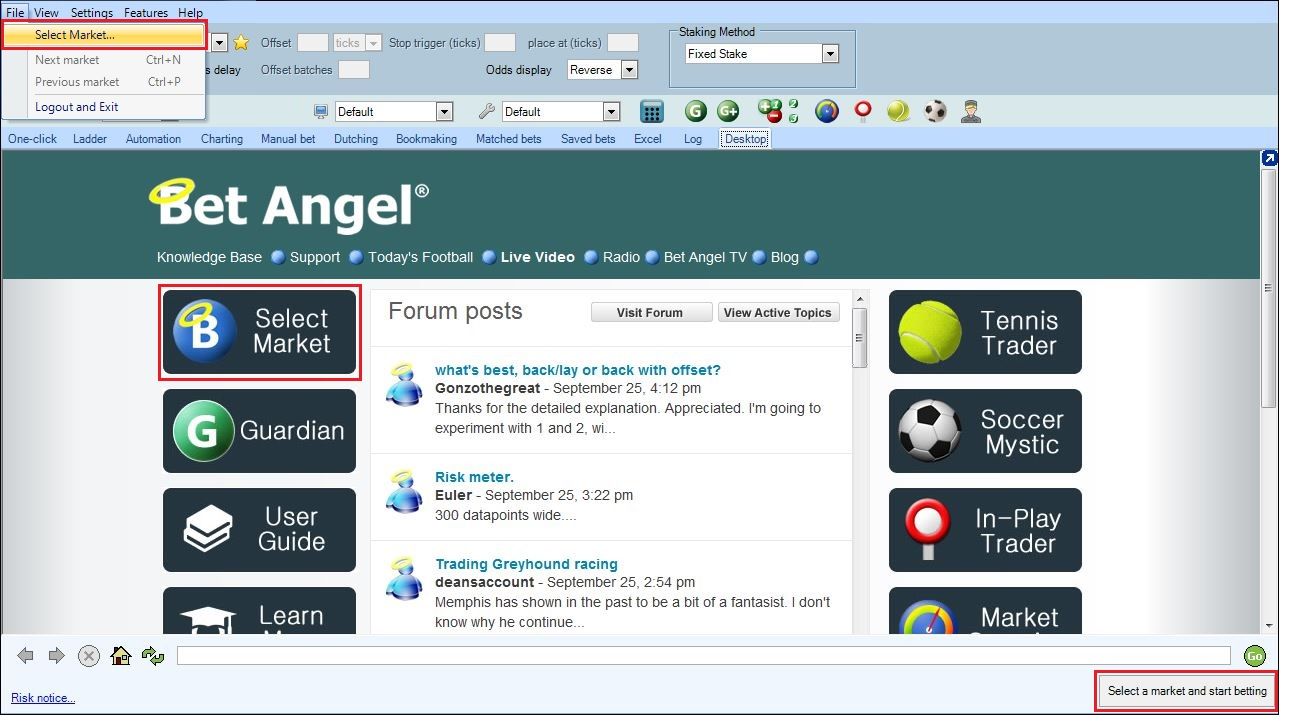Switch to the One-click tab
The width and height of the screenshot is (1299, 715).
33,139
